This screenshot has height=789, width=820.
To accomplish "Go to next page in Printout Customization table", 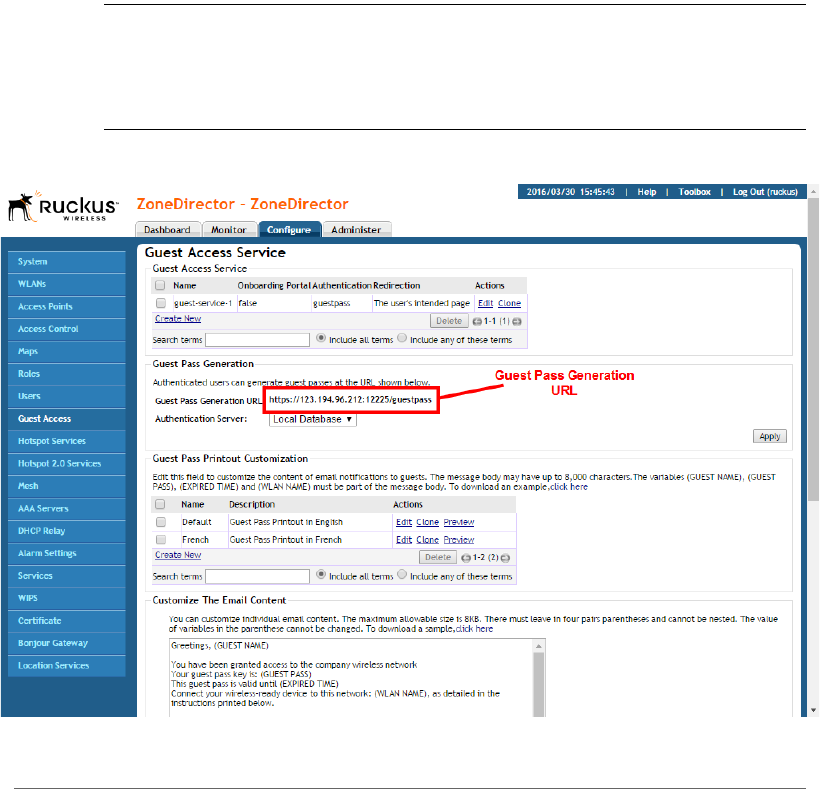I will 505,558.
